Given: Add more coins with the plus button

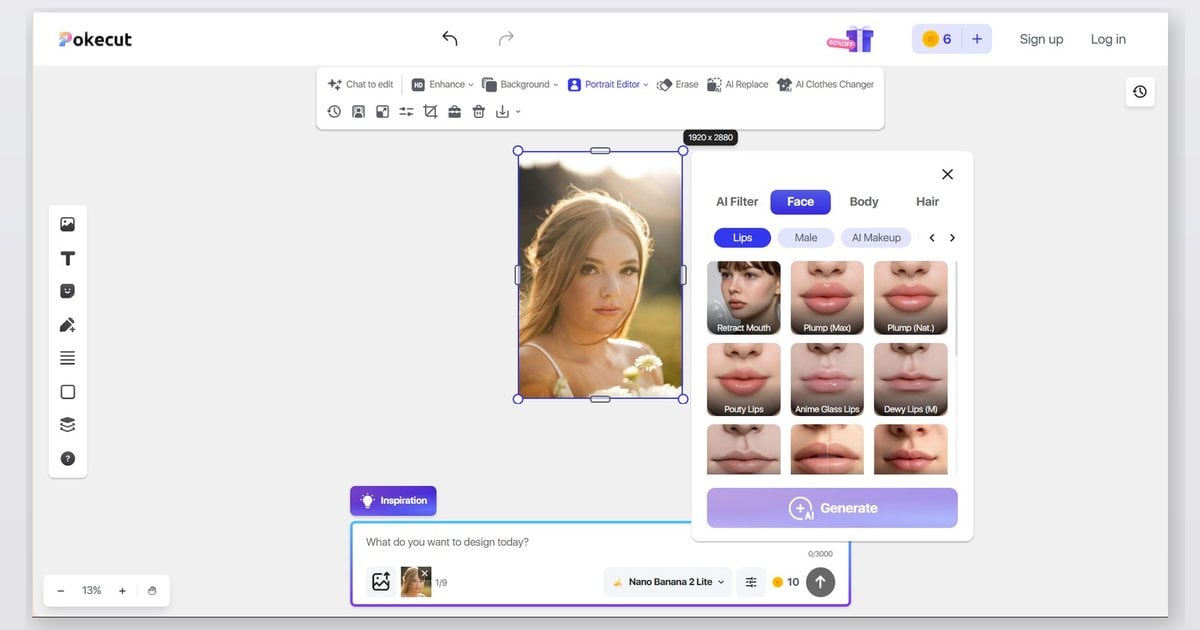Looking at the screenshot, I should point(977,39).
